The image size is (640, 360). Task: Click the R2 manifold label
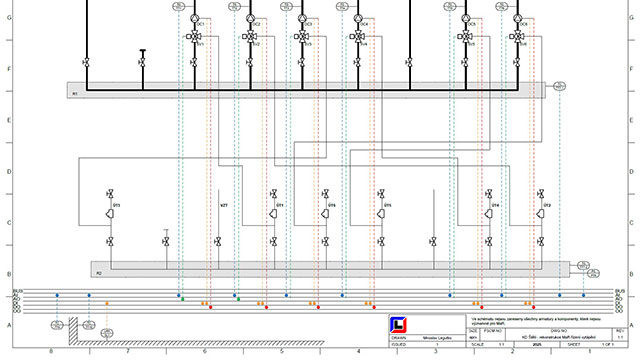pyautogui.click(x=99, y=273)
